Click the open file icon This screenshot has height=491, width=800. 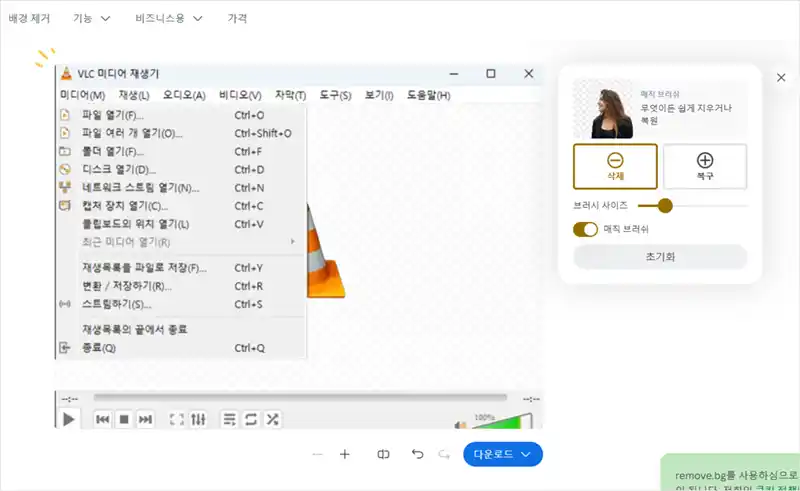pyautogui.click(x=65, y=115)
